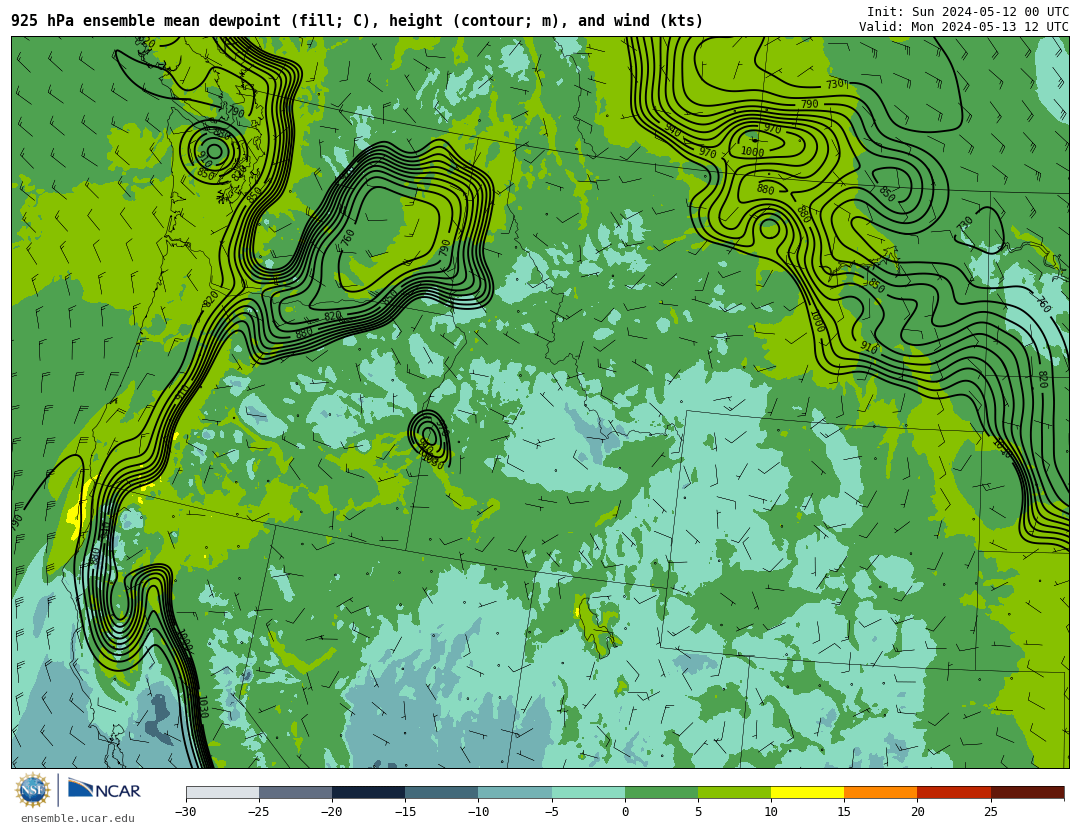
Task: Click the 15 to 20 orange swatch
Action: pos(881,792)
